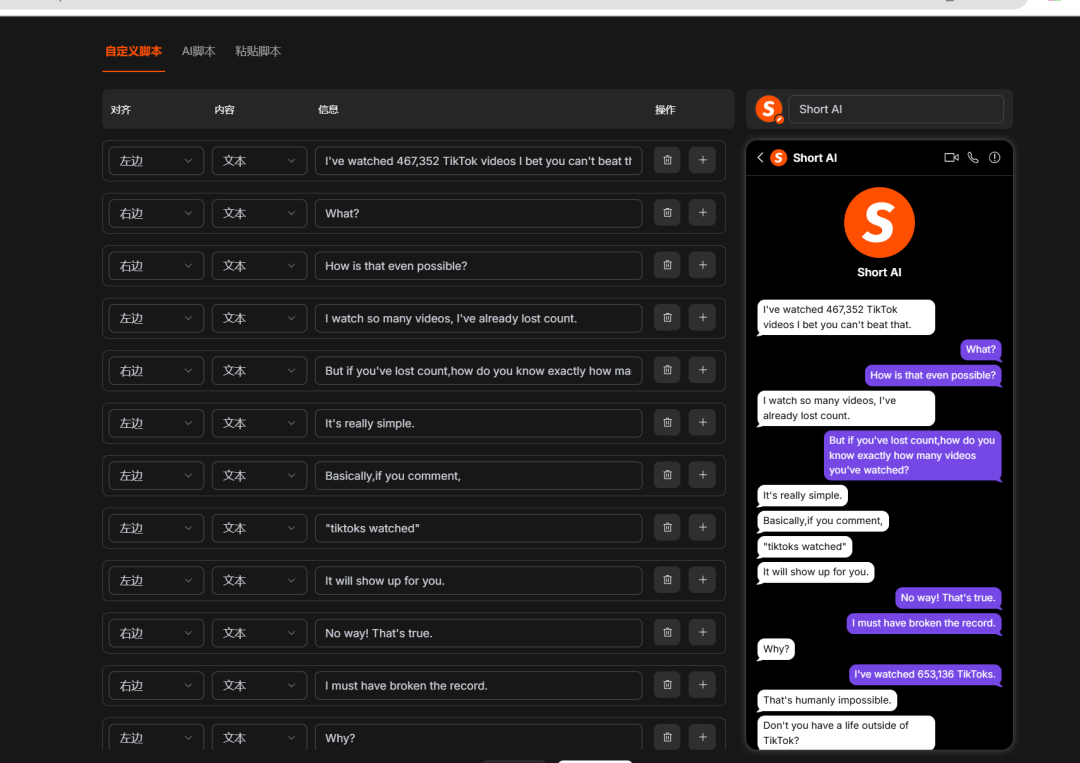Delete the "I watch so many videos" row
Viewport: 1080px width, 763px height.
(667, 317)
